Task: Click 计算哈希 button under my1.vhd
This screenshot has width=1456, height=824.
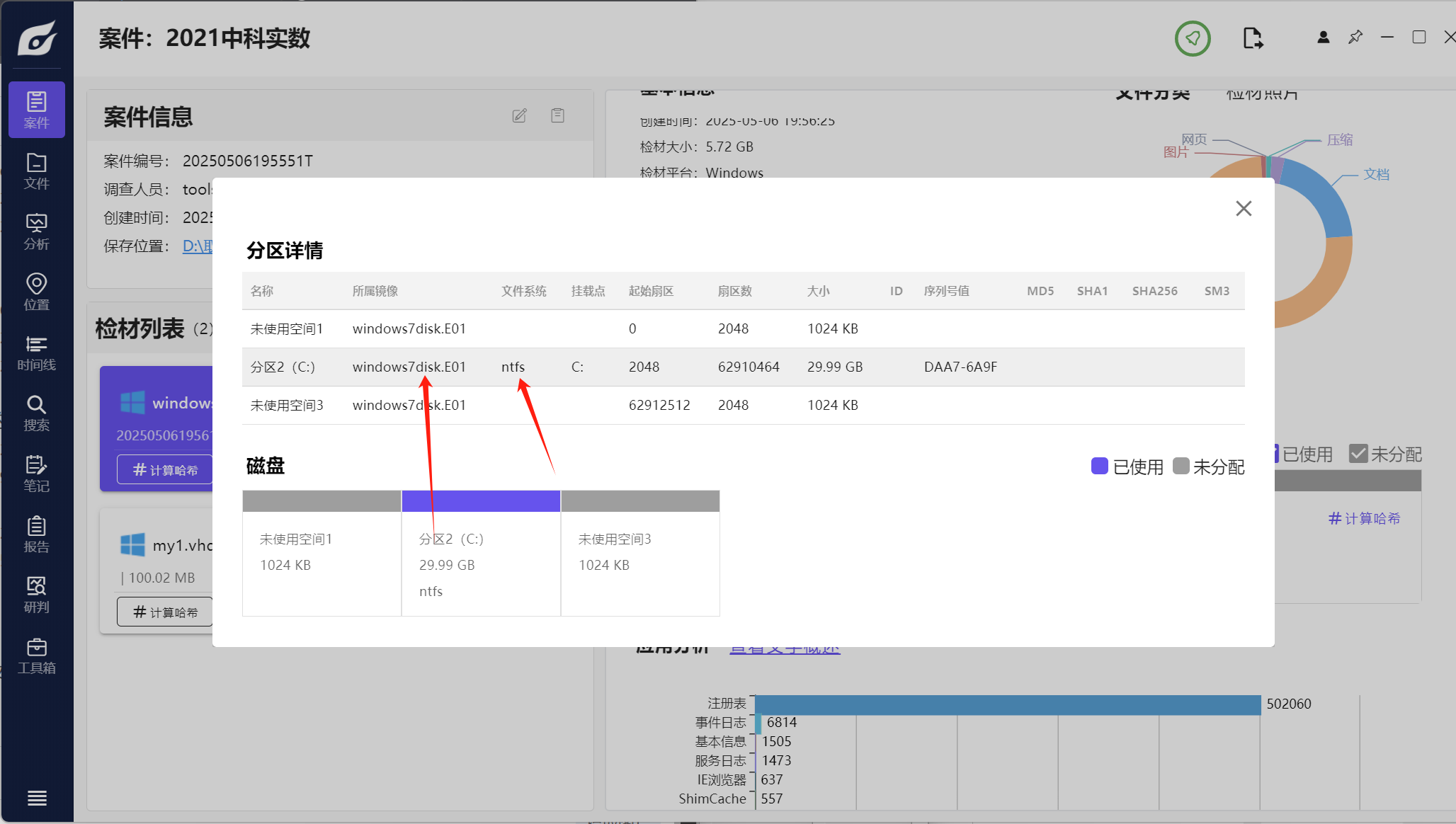Action: 166,612
